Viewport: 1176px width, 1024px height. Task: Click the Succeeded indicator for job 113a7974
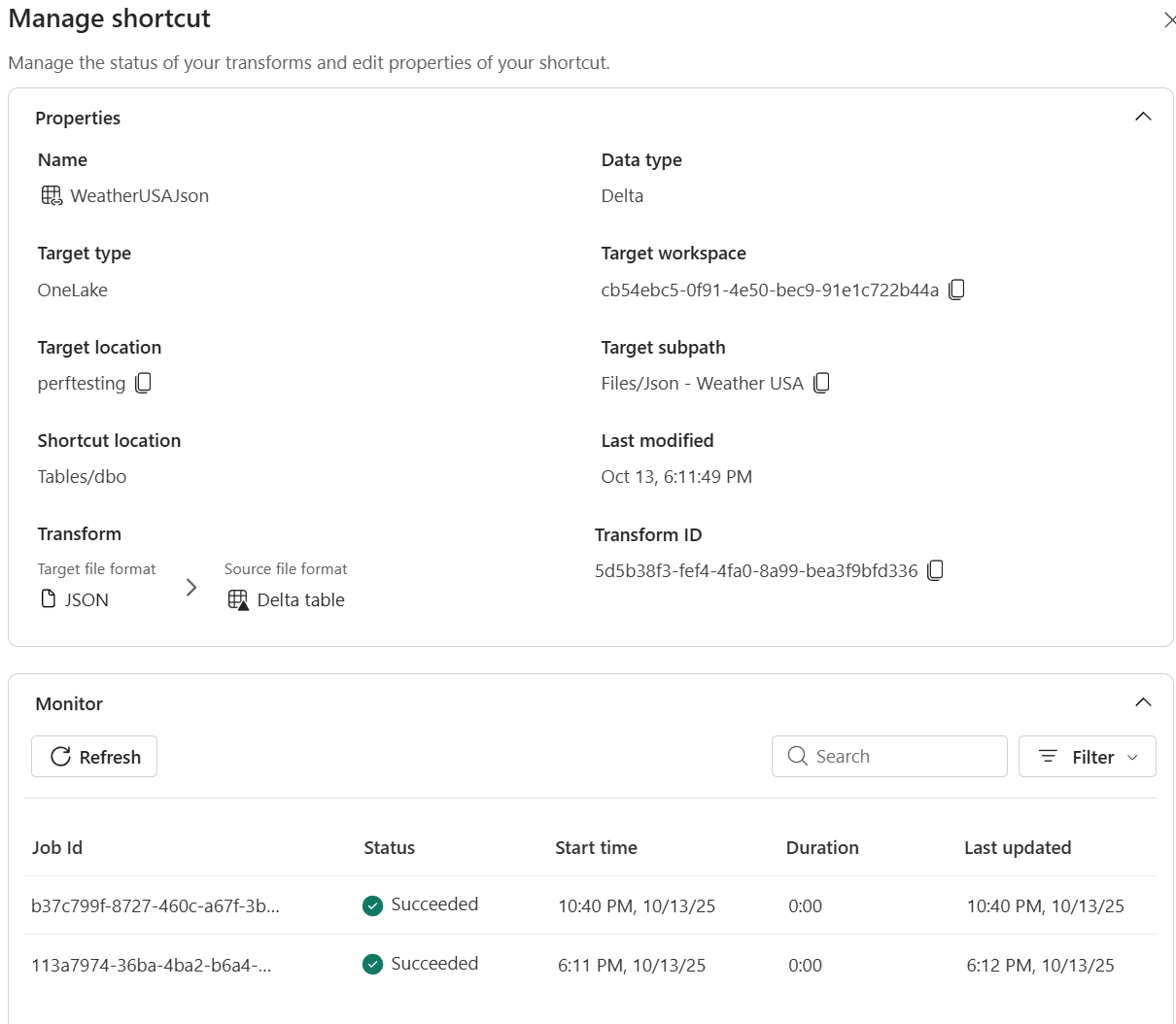point(372,964)
